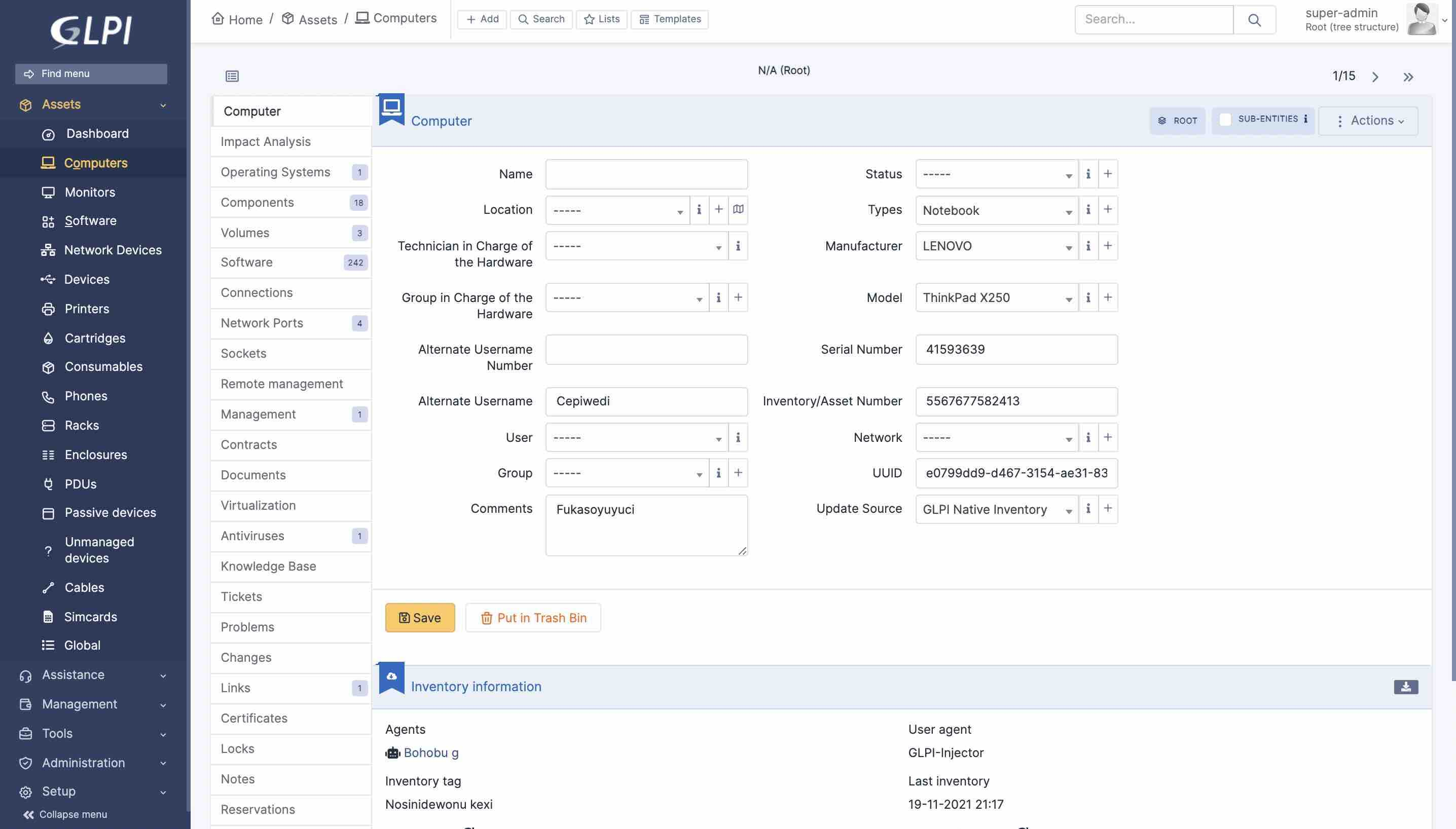Go to next computer record arrow
1456x829 pixels.
[x=1375, y=77]
